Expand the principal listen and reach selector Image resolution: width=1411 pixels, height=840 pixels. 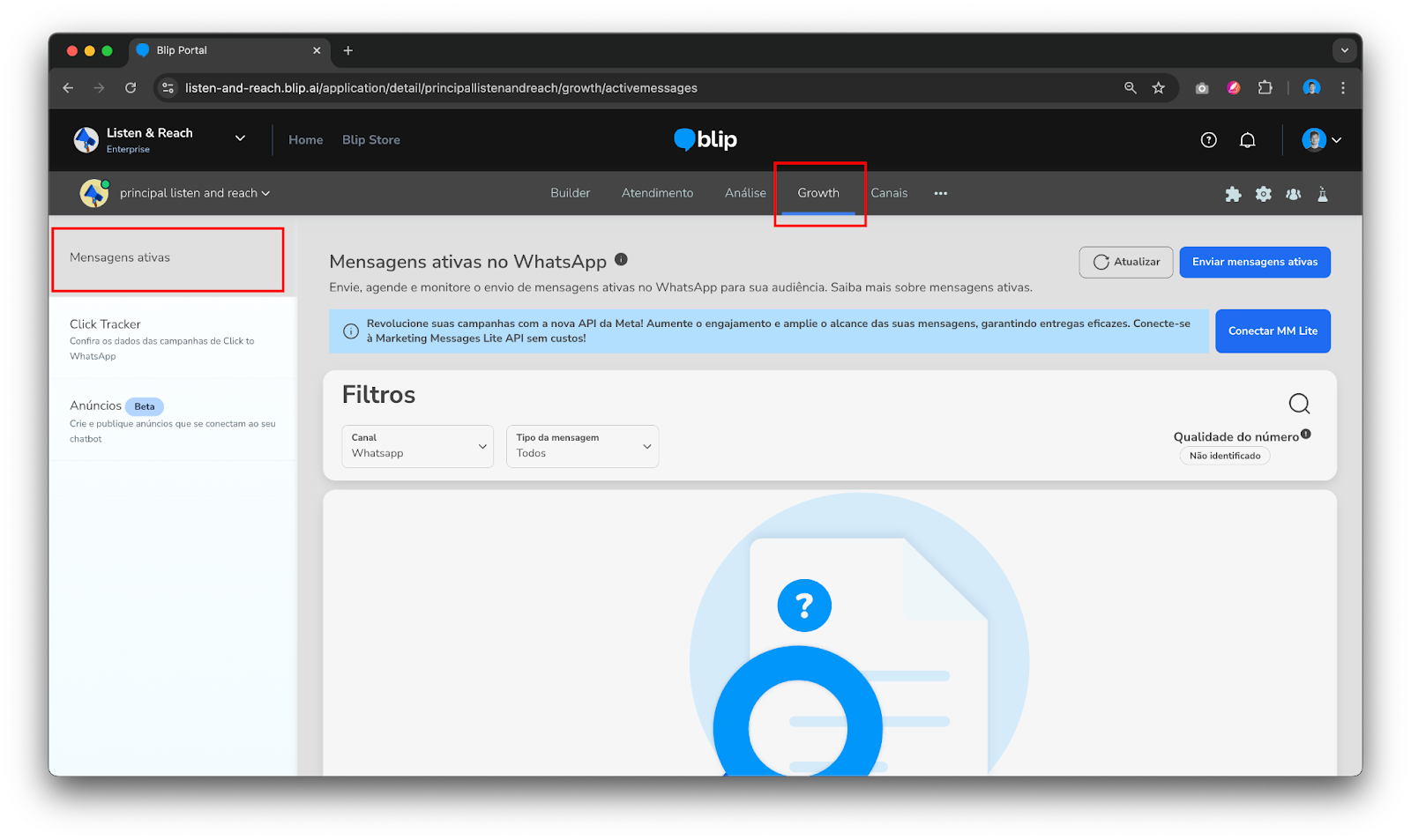click(194, 193)
